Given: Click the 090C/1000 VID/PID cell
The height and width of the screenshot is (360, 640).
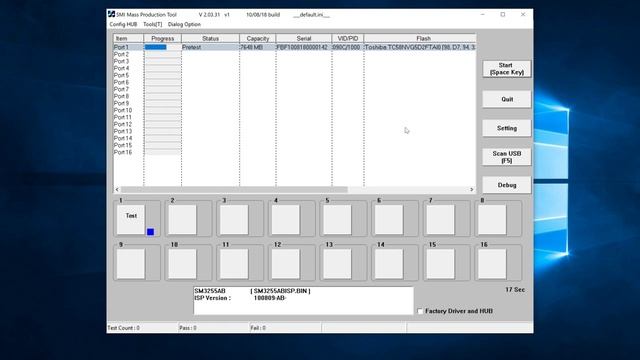Looking at the screenshot, I should (x=348, y=47).
